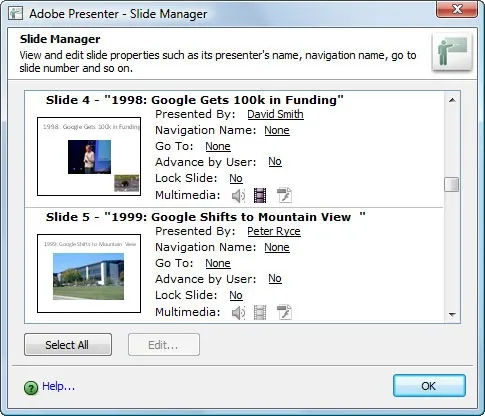Click the scrollbar up arrow
Viewport: 485px width, 416px height.
[452, 100]
